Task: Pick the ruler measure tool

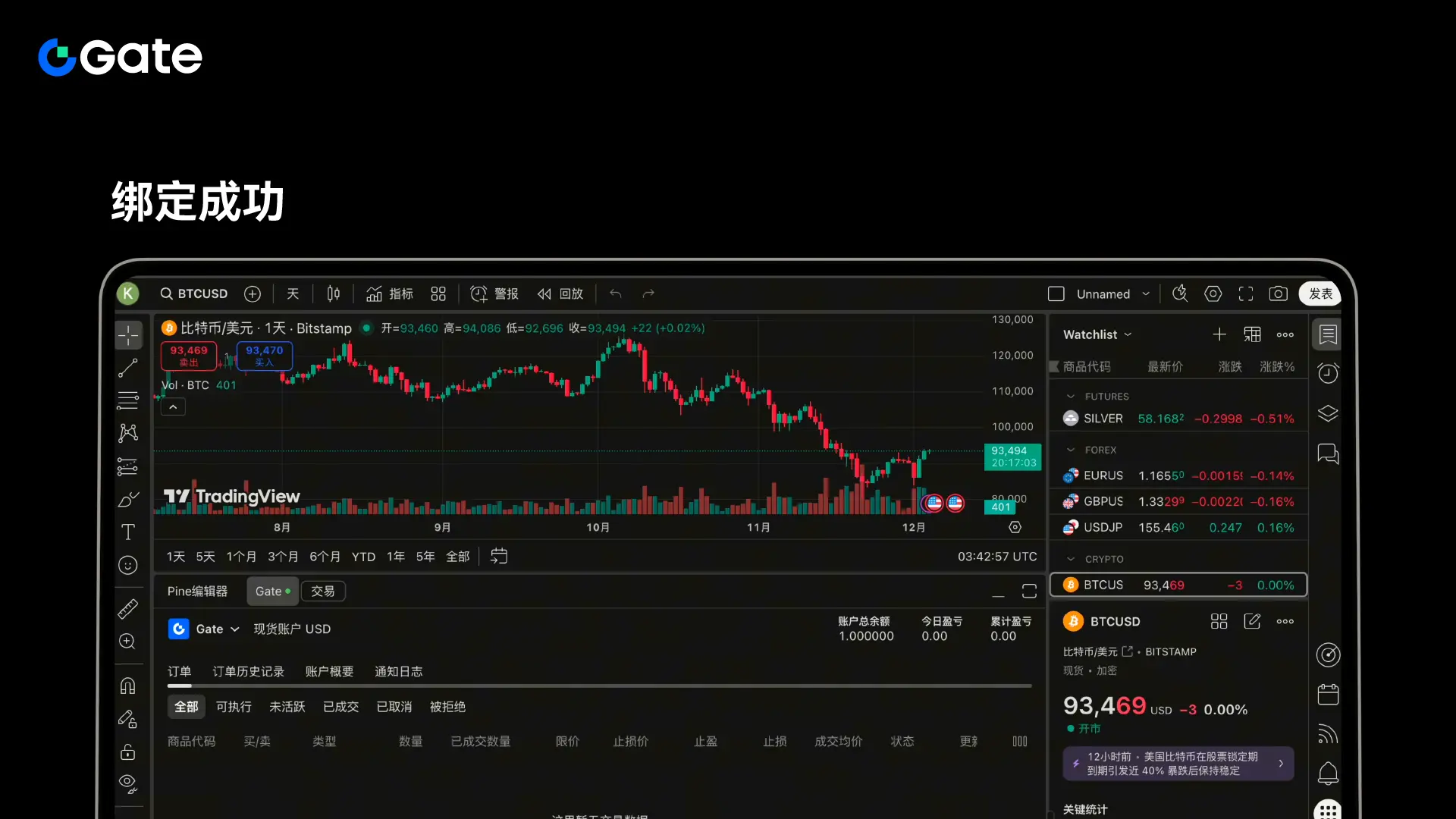Action: [127, 609]
